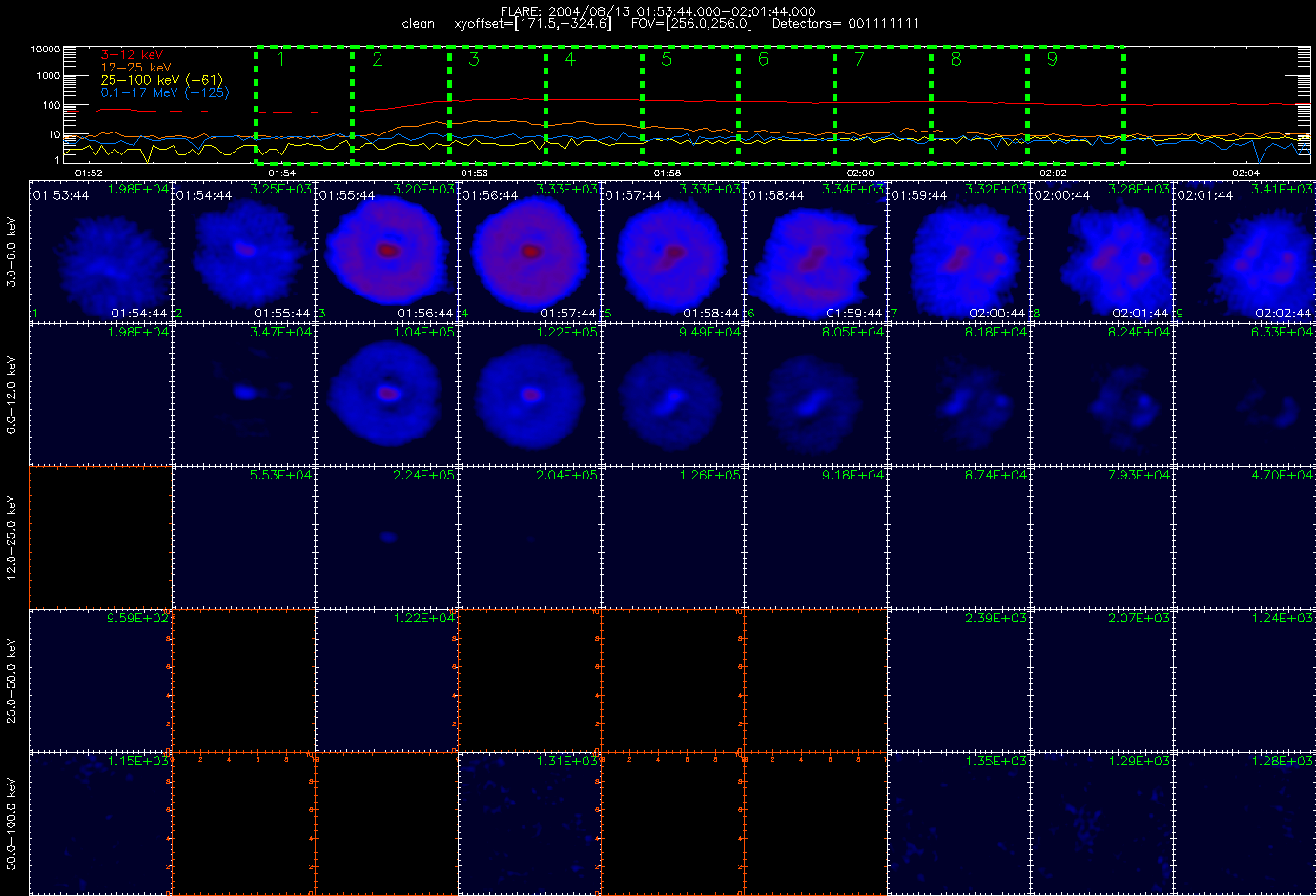
Task: Select interval 1 marker in light curve
Action: coord(280,59)
